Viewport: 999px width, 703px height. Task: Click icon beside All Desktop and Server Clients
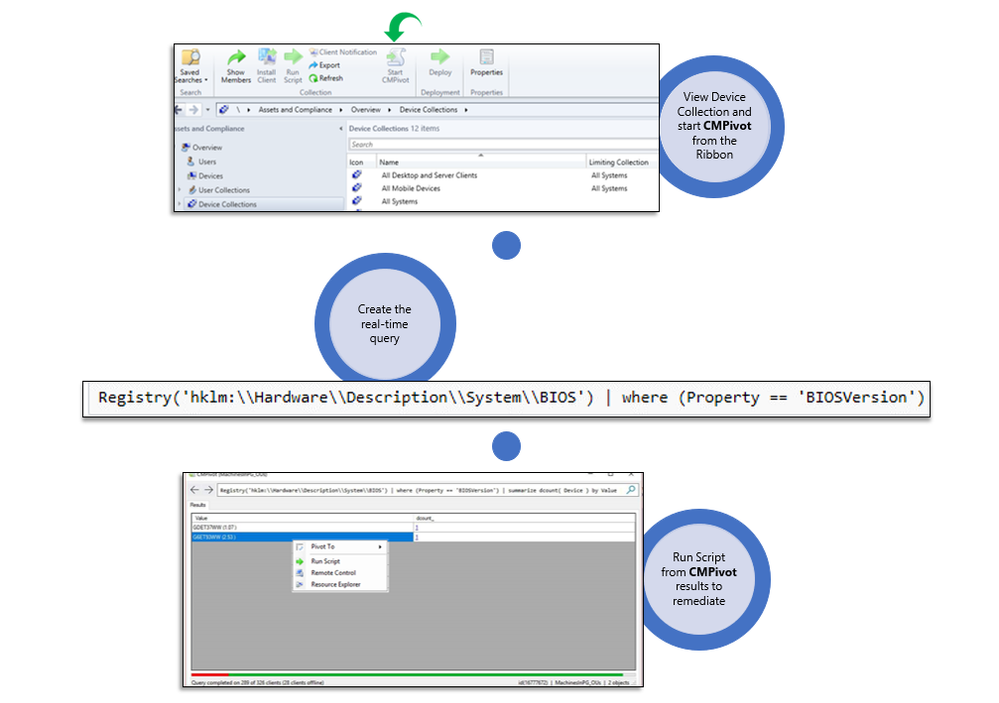[x=357, y=175]
